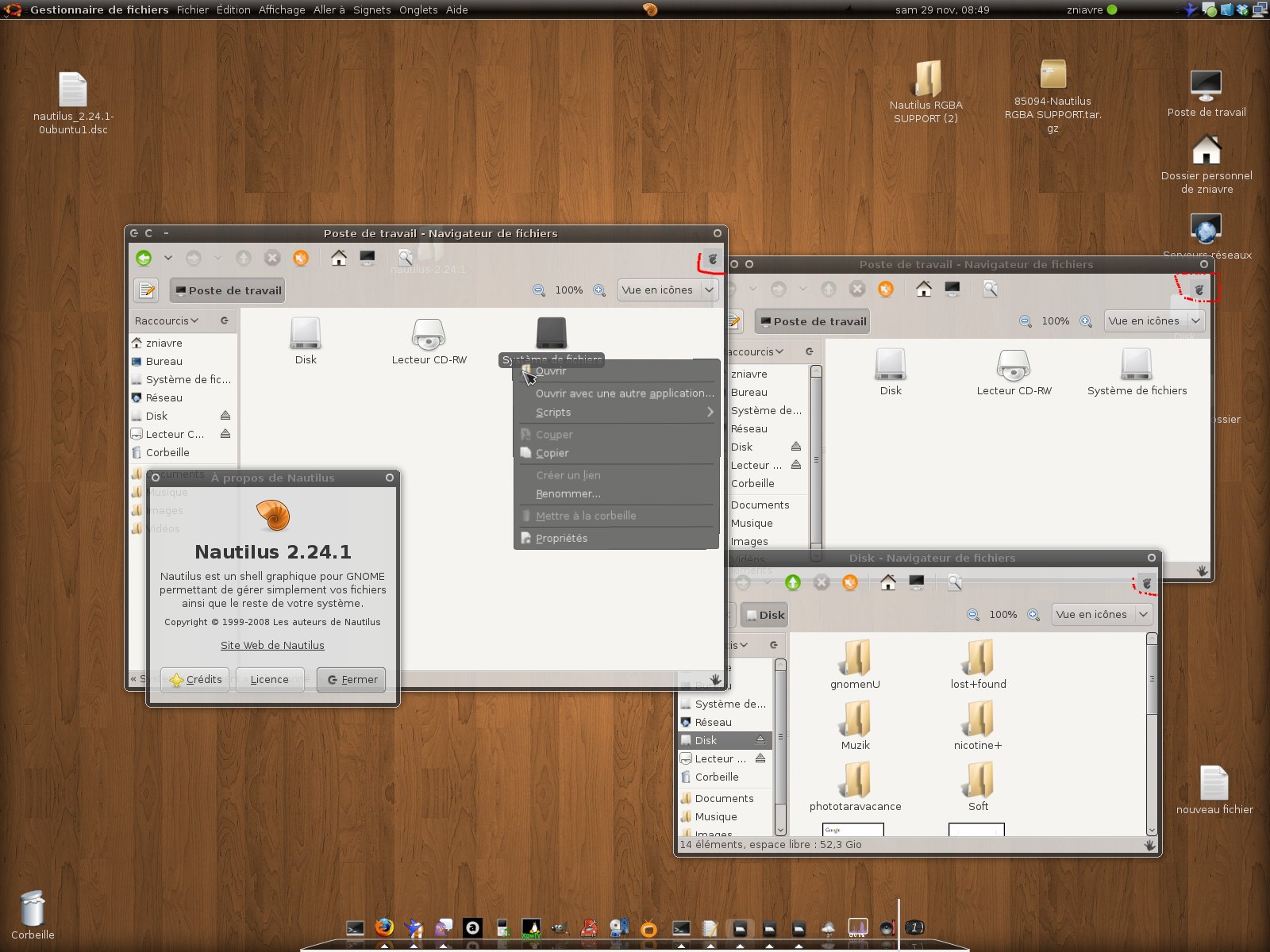Image resolution: width=1270 pixels, height=952 pixels.
Task: Reload the front Poste de travail window
Action: [301, 258]
